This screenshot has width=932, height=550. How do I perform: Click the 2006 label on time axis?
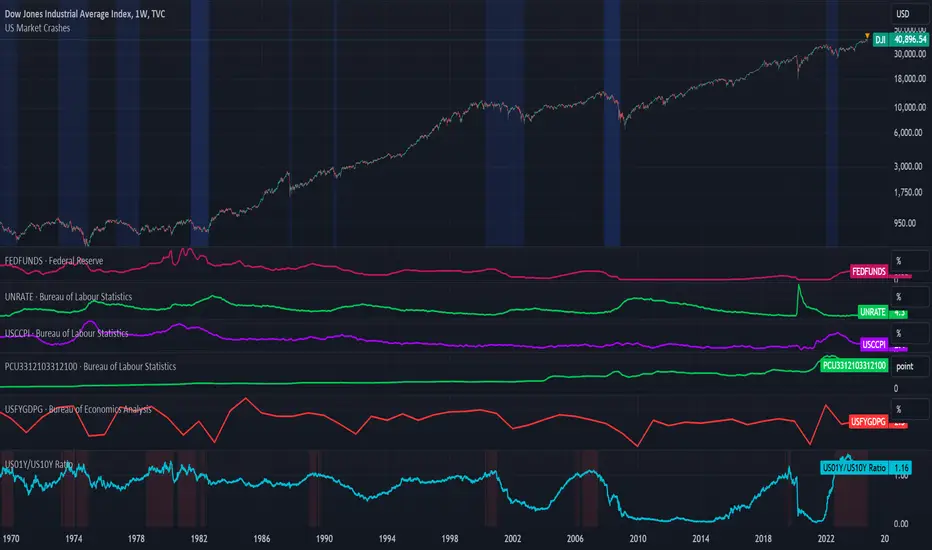575,538
